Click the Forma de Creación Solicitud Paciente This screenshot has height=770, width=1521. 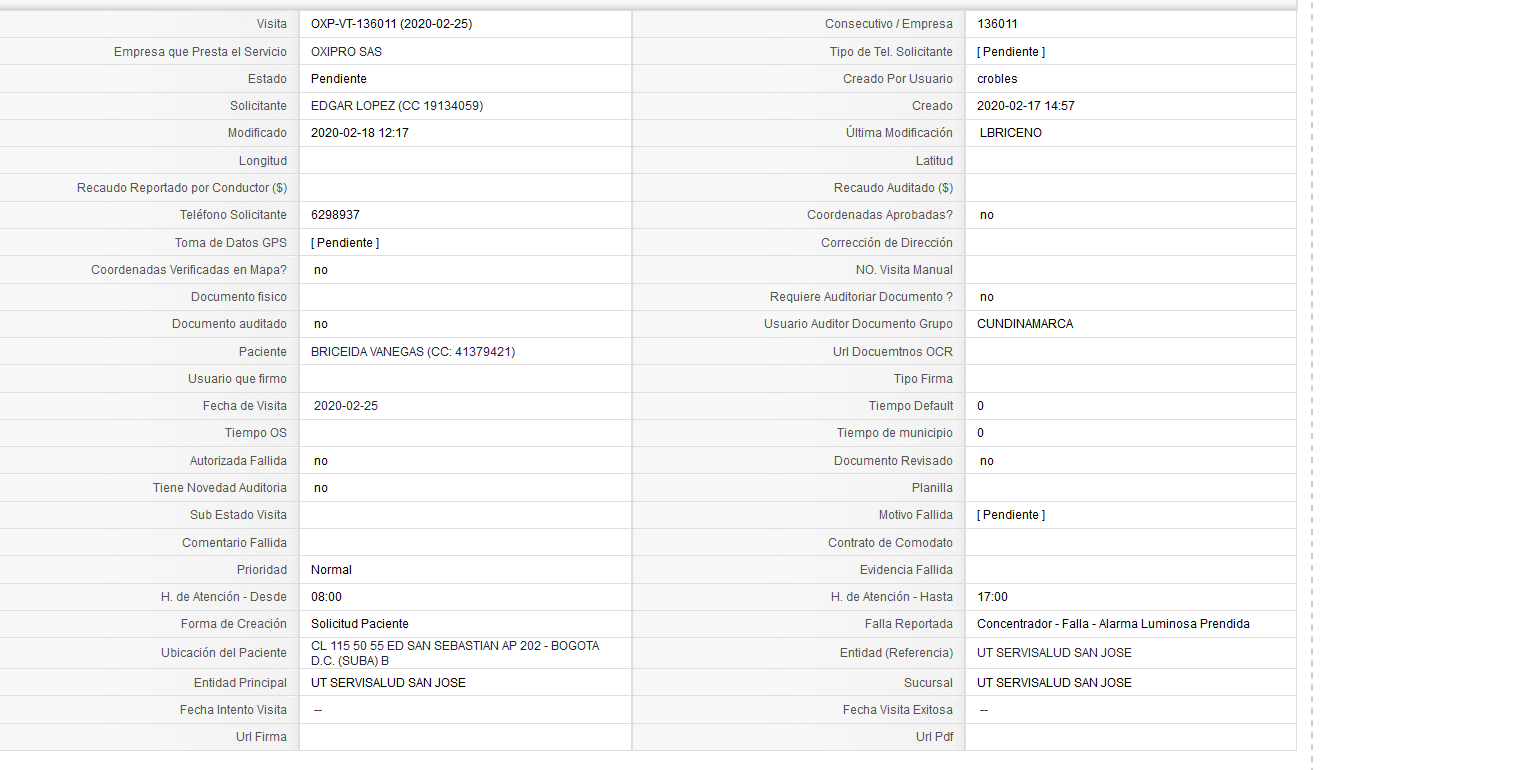(x=359, y=624)
